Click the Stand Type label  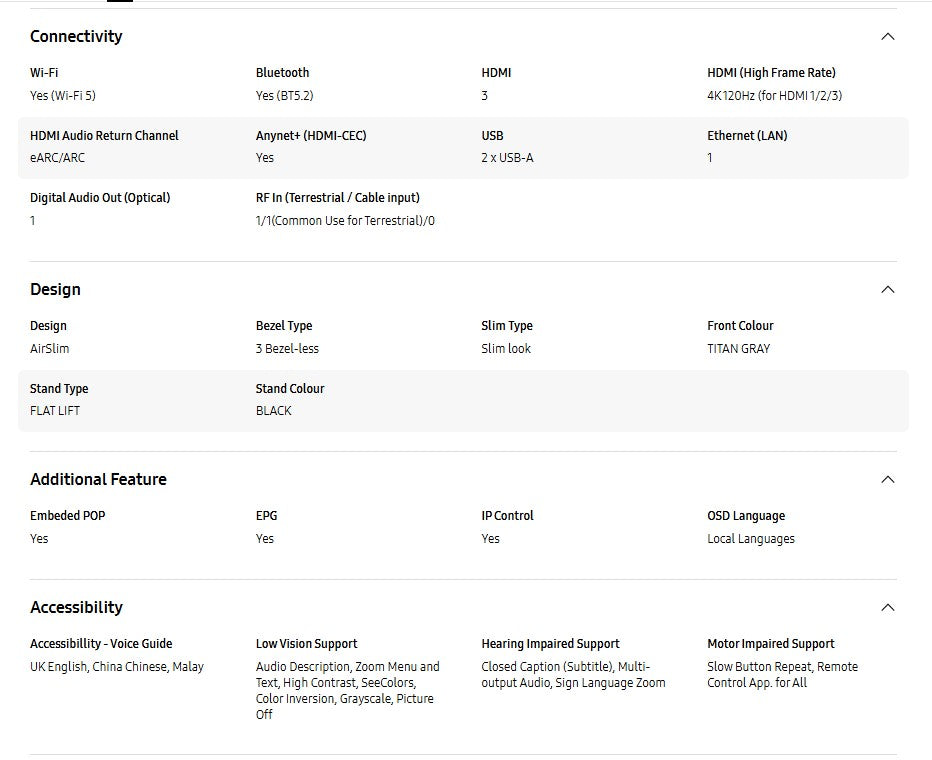tap(59, 389)
